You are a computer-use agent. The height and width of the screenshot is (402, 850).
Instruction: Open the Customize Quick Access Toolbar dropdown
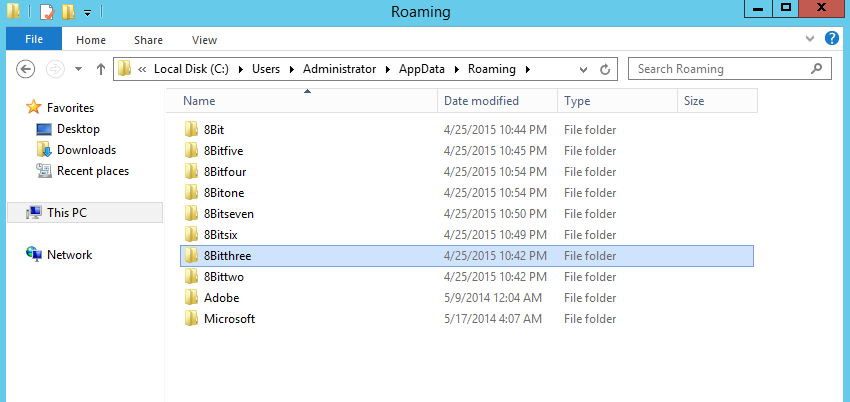[87, 12]
